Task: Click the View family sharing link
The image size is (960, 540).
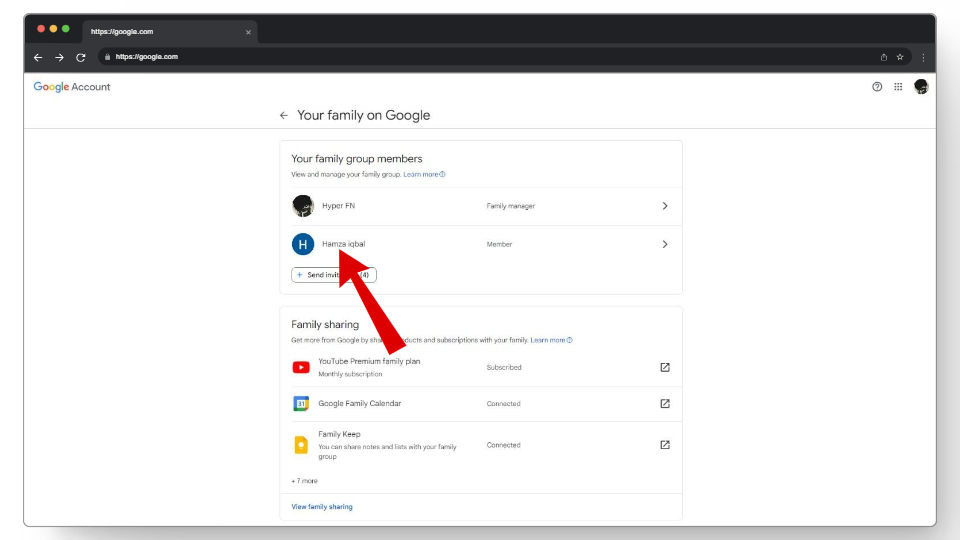Action: 322,507
